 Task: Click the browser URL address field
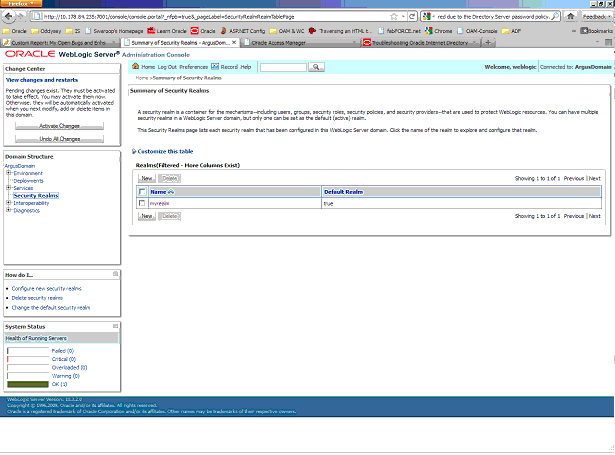point(212,16)
